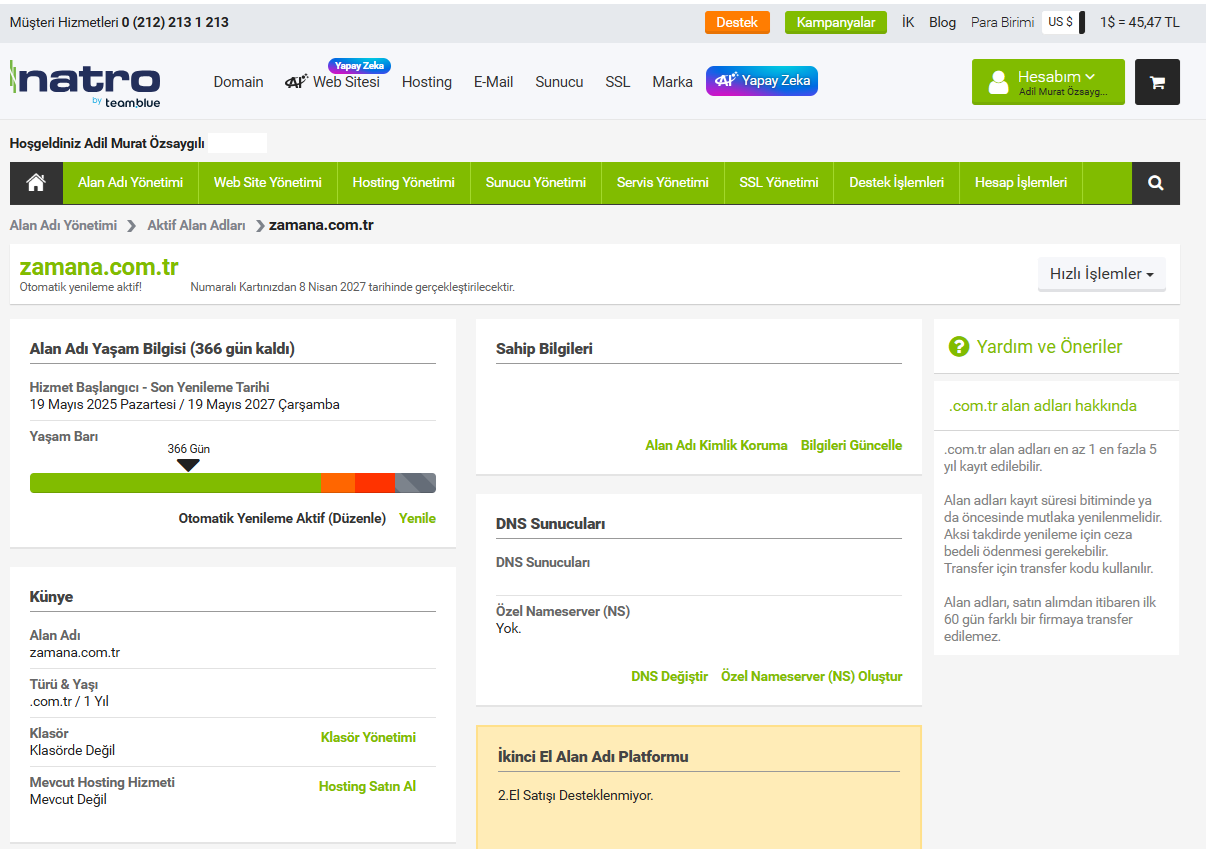The width and height of the screenshot is (1206, 849).
Task: Open the Web Site Yönetimi menu
Action: 268,183
